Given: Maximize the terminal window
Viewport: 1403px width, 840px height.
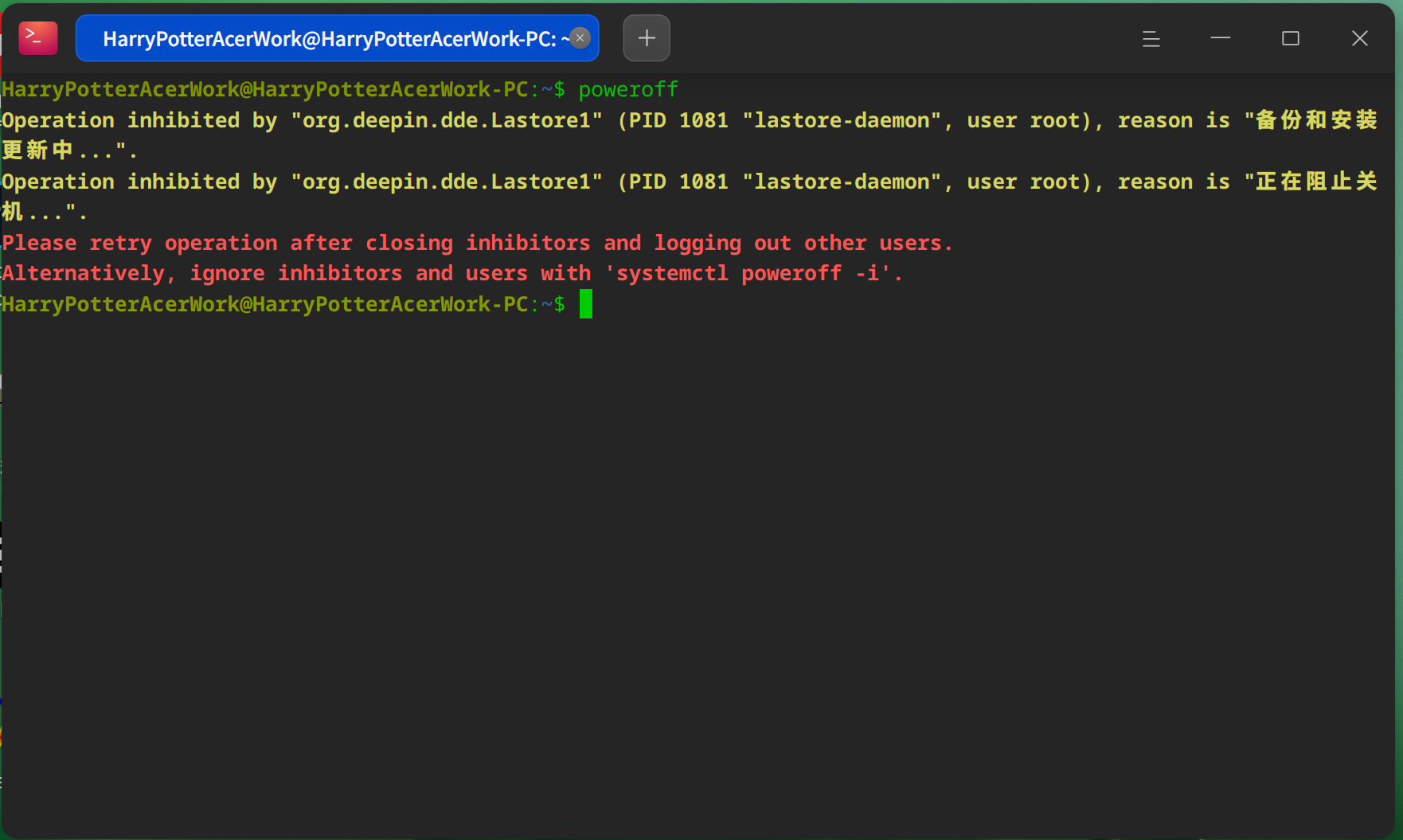Looking at the screenshot, I should coord(1291,38).
